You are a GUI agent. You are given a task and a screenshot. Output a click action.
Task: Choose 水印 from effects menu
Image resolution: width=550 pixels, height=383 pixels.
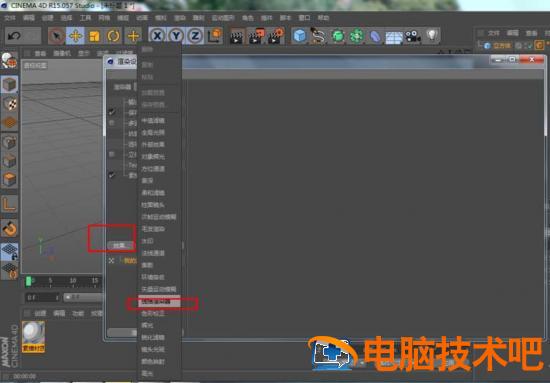pos(147,241)
